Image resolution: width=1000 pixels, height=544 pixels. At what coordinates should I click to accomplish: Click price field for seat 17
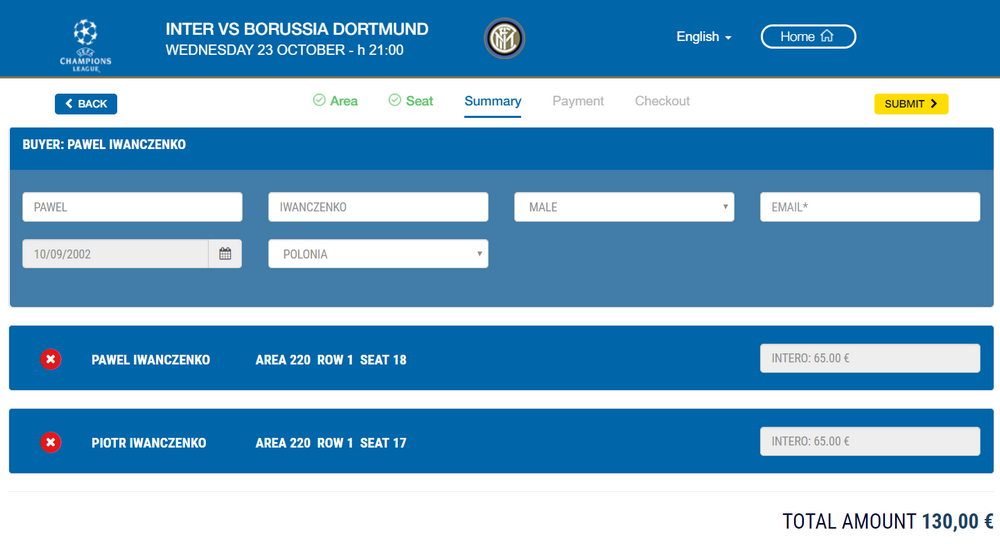(870, 441)
